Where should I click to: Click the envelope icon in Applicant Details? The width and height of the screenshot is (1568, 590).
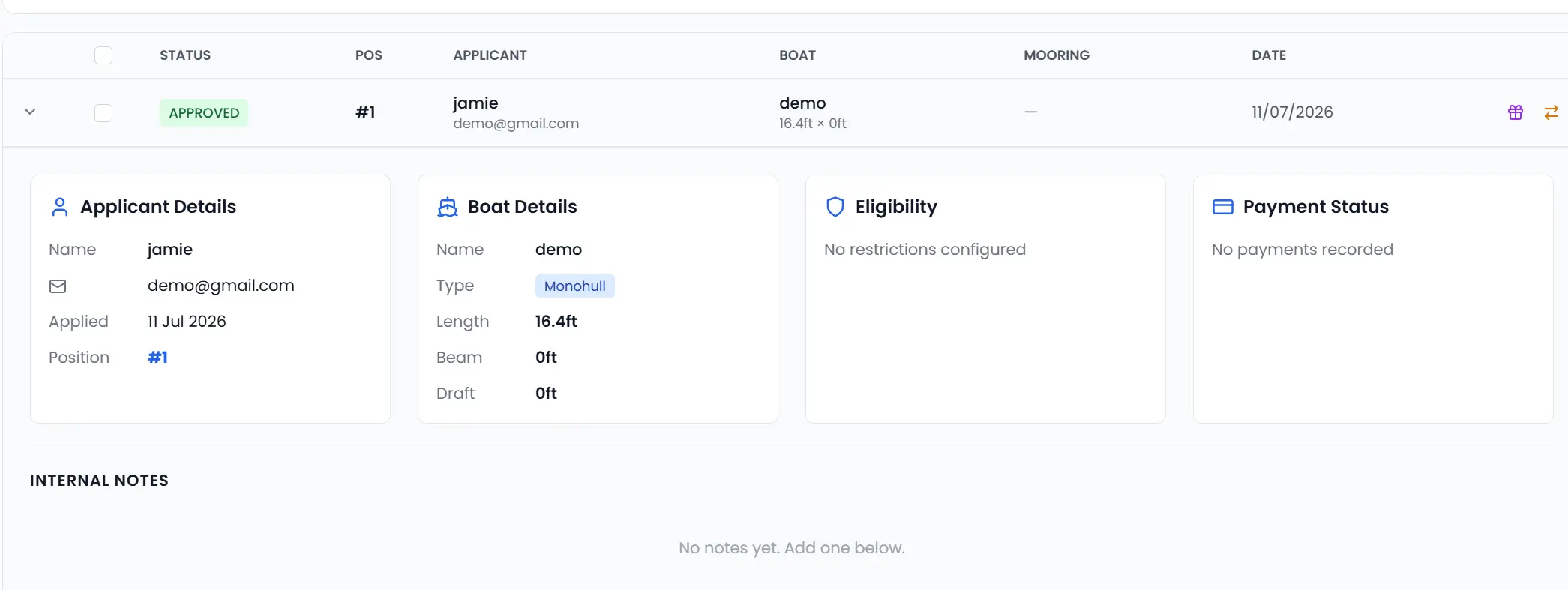[58, 286]
